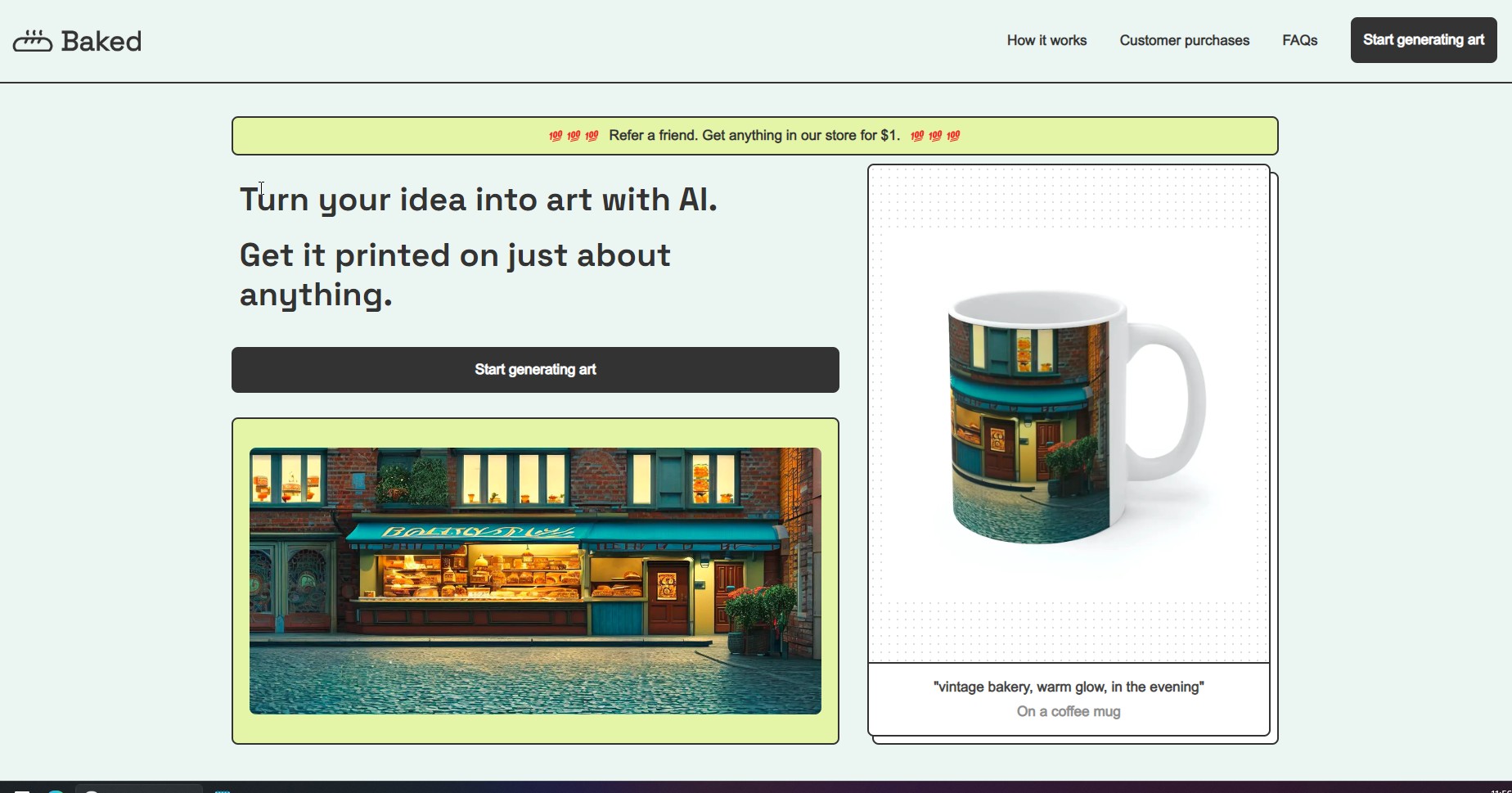Click the Refer a friend banner text
This screenshot has height=793, width=1512.
754,136
